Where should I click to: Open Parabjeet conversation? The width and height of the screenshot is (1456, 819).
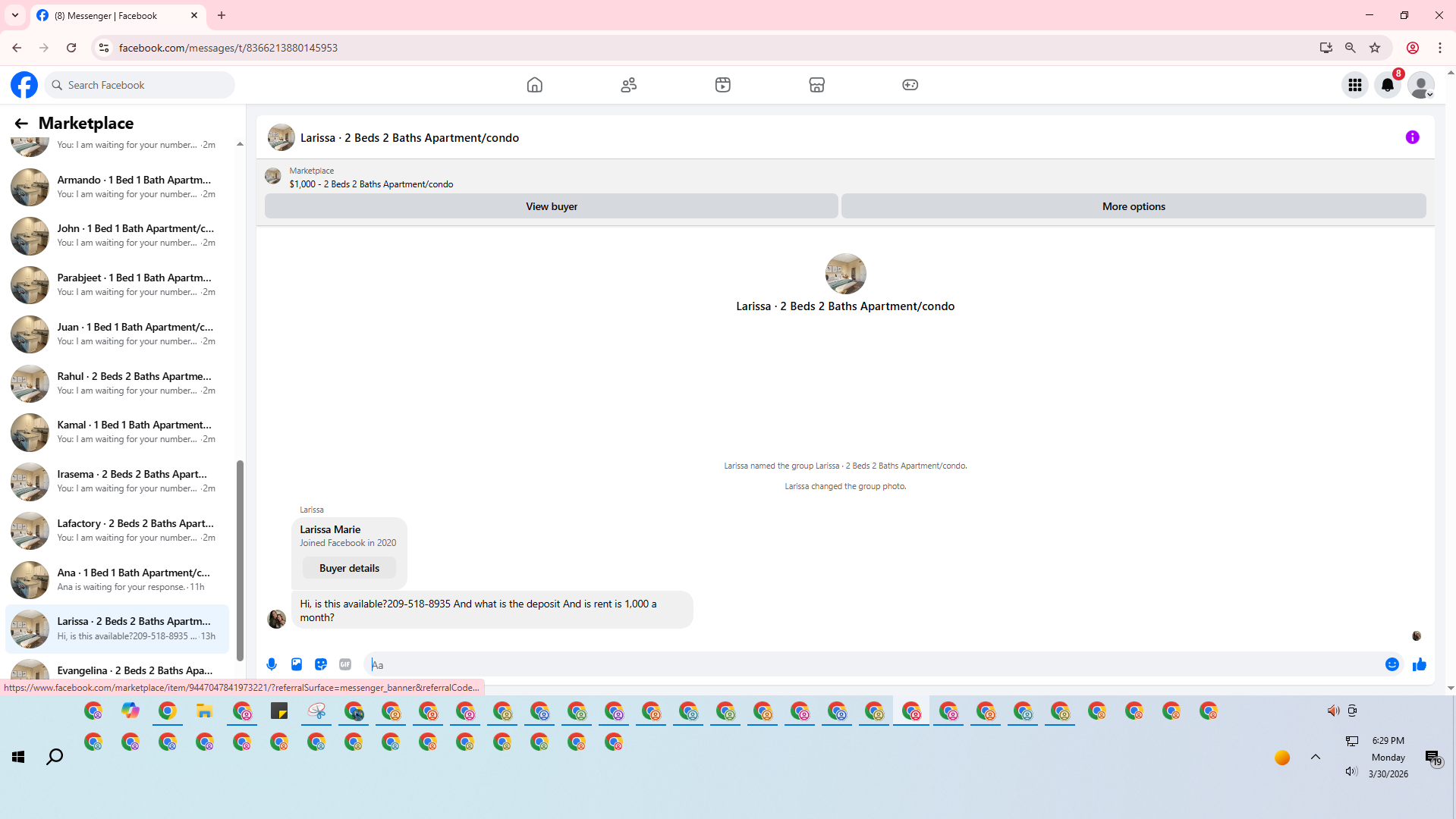click(117, 285)
